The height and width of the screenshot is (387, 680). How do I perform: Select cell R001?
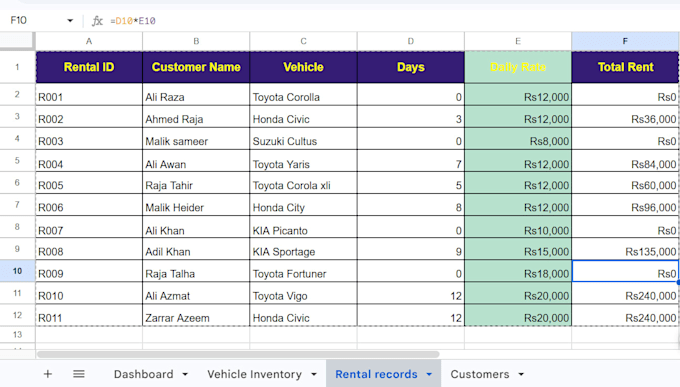pos(89,95)
